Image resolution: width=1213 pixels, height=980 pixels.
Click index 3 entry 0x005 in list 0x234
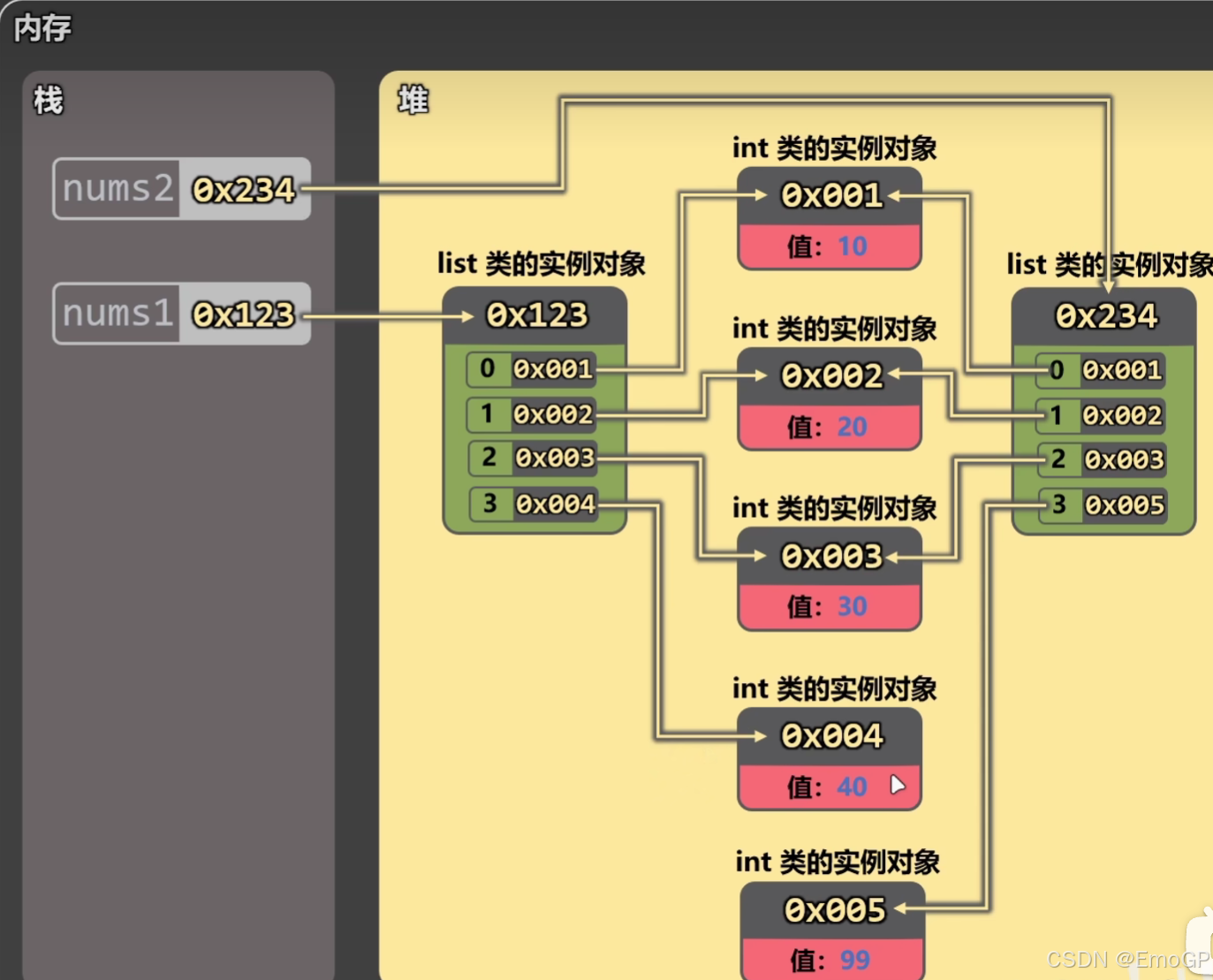tap(1103, 505)
